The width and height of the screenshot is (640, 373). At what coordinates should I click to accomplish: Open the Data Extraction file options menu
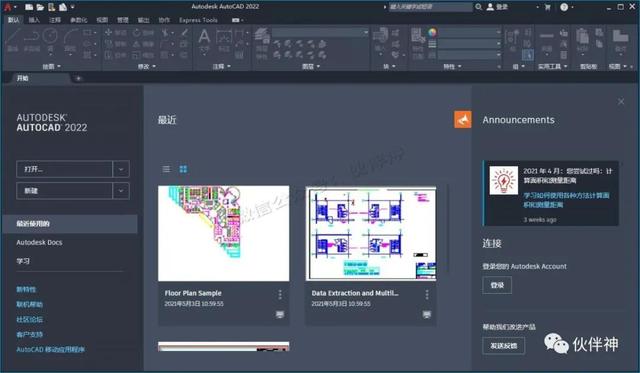coord(427,294)
